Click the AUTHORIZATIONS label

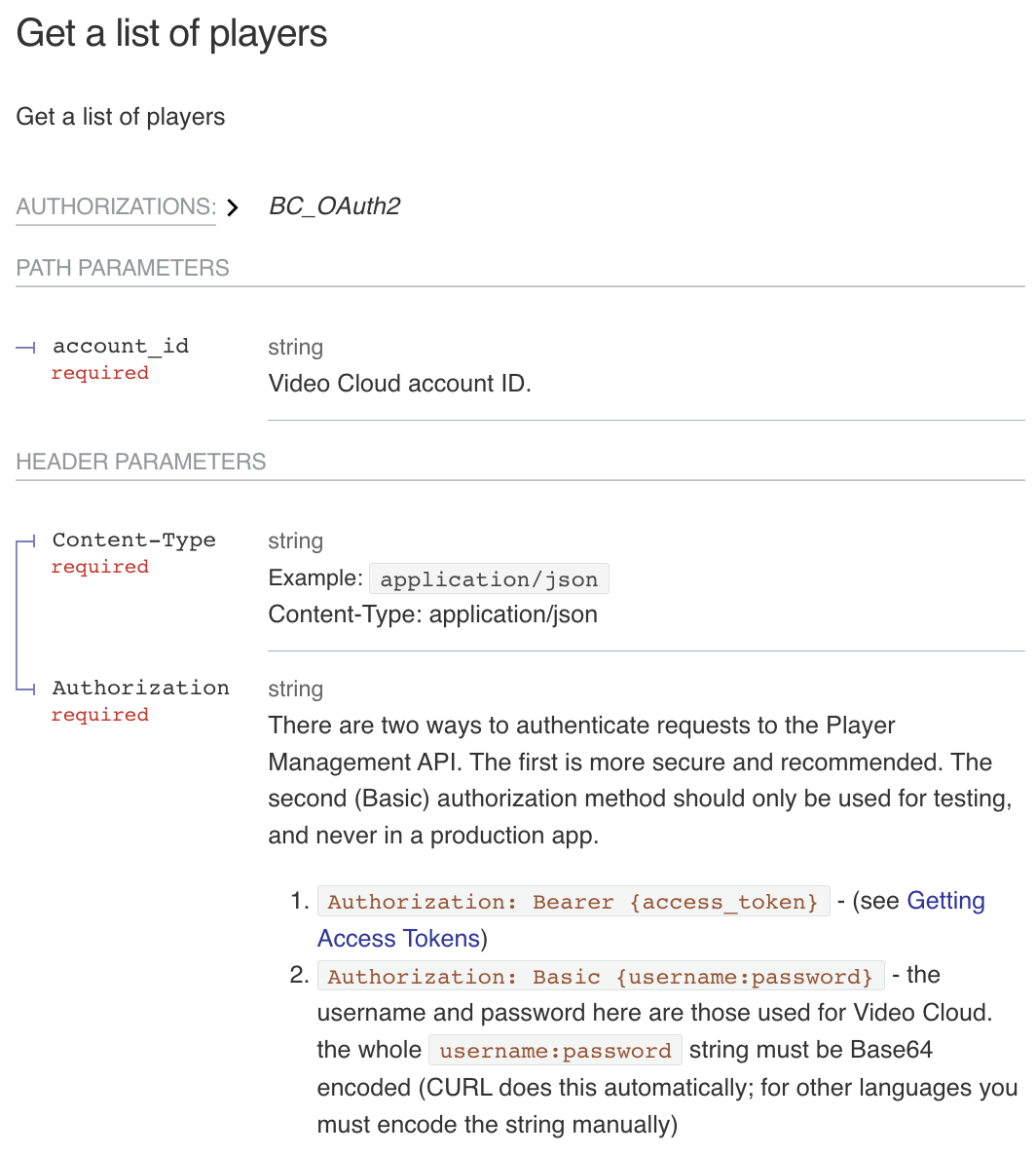click(116, 206)
